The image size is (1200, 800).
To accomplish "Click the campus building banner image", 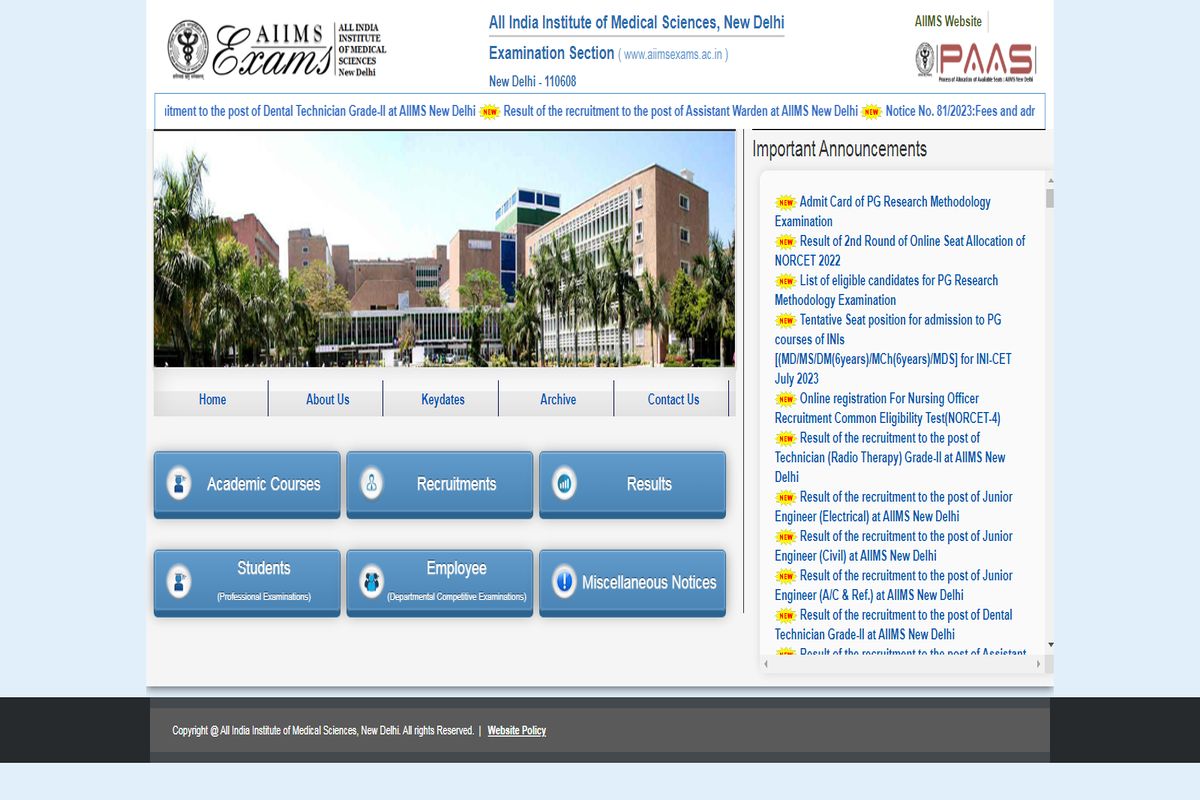I will (444, 249).
